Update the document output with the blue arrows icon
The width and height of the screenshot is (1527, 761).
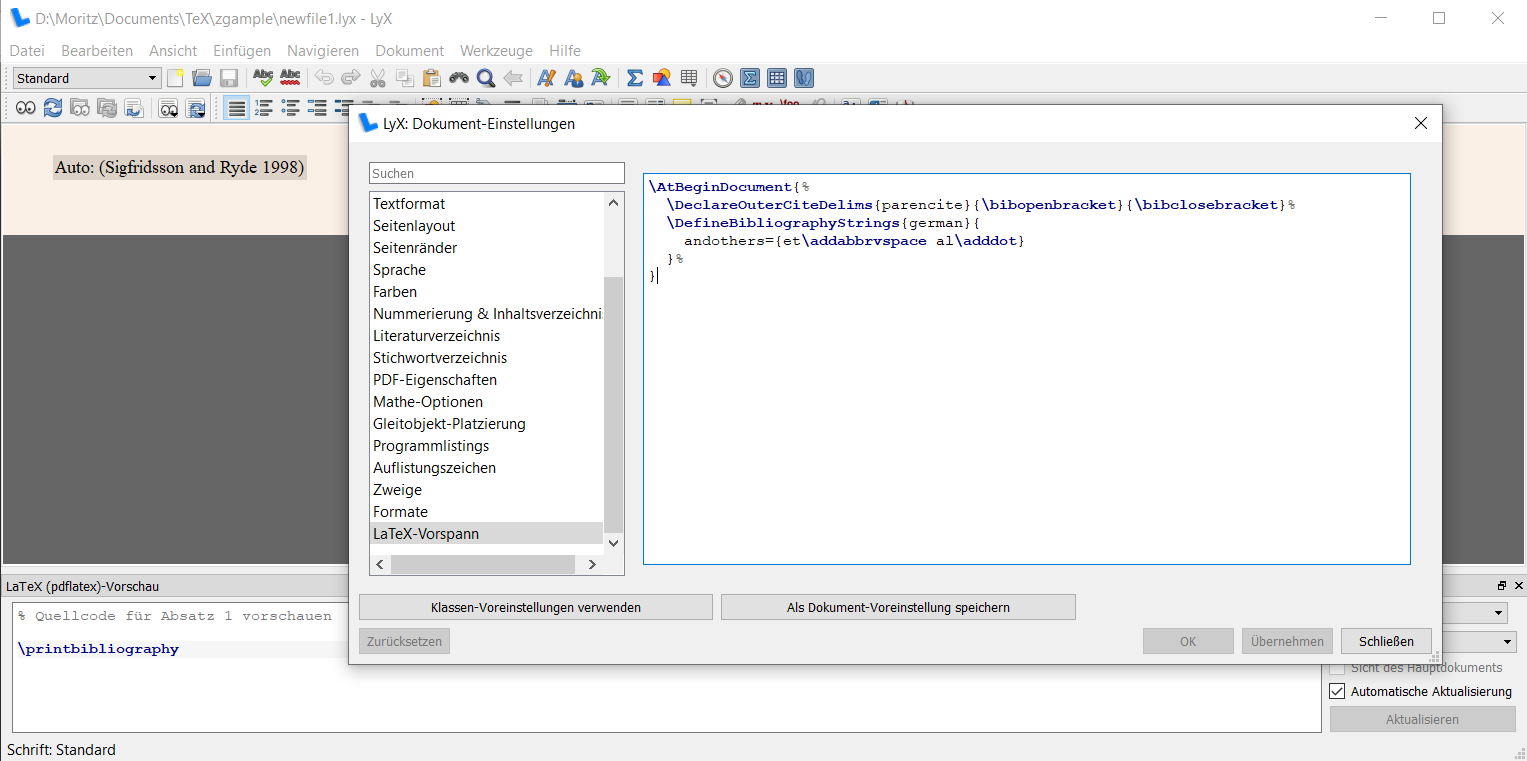53,108
